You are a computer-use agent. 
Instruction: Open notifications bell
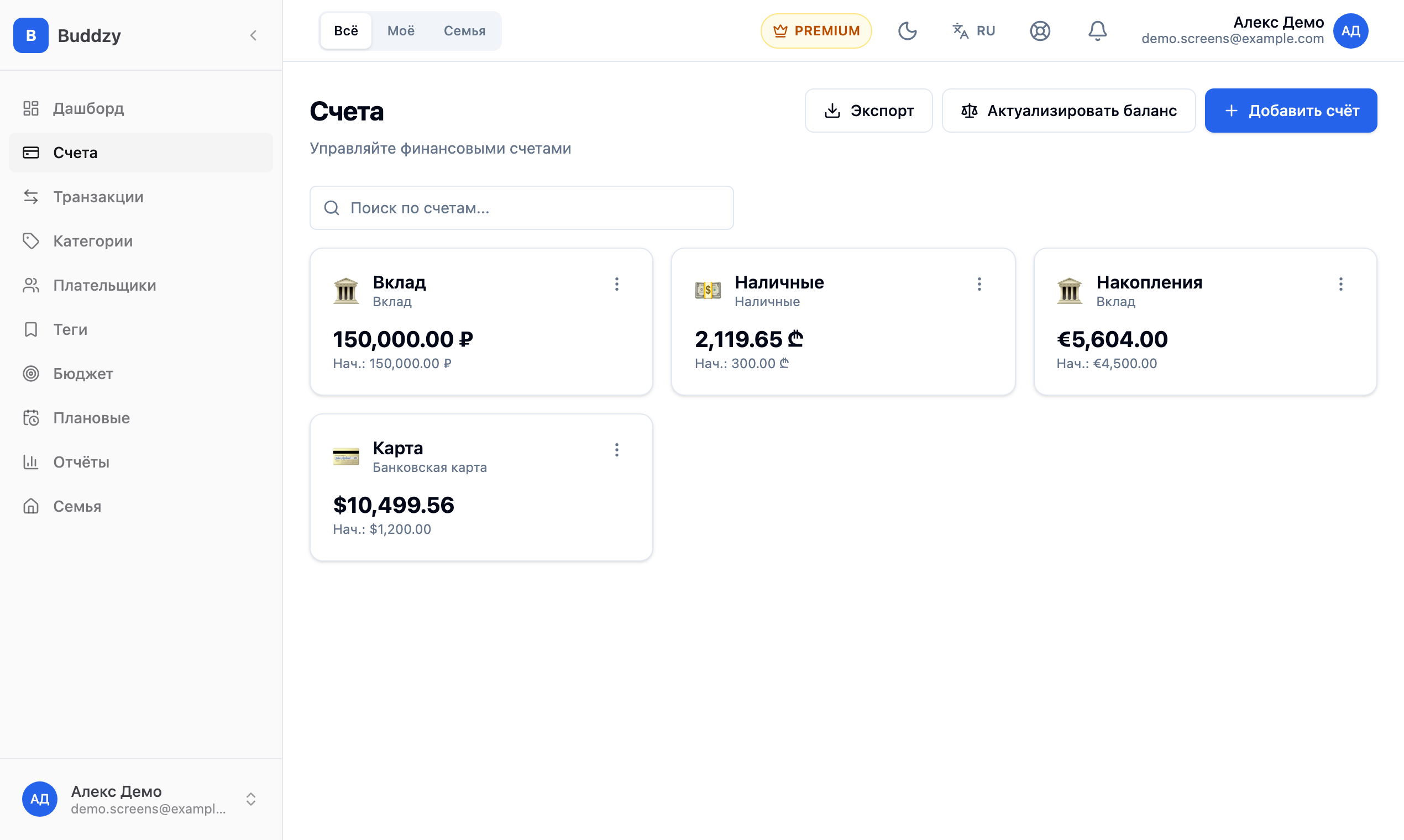(1097, 30)
